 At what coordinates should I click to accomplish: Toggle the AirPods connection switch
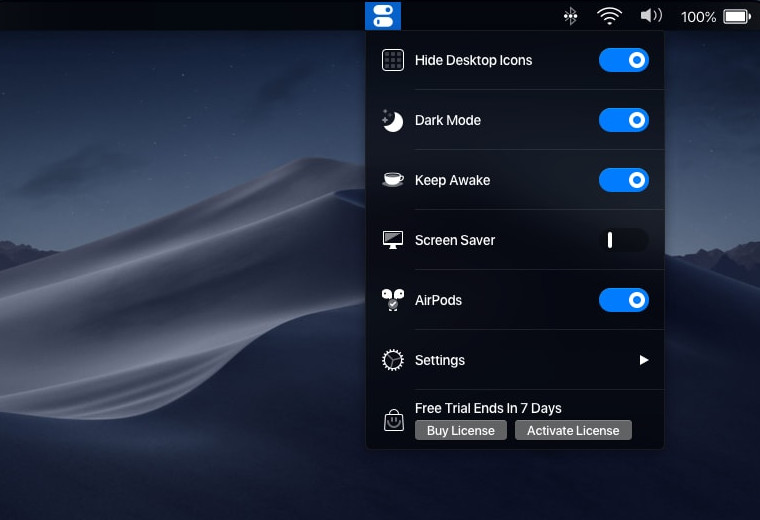[x=624, y=300]
